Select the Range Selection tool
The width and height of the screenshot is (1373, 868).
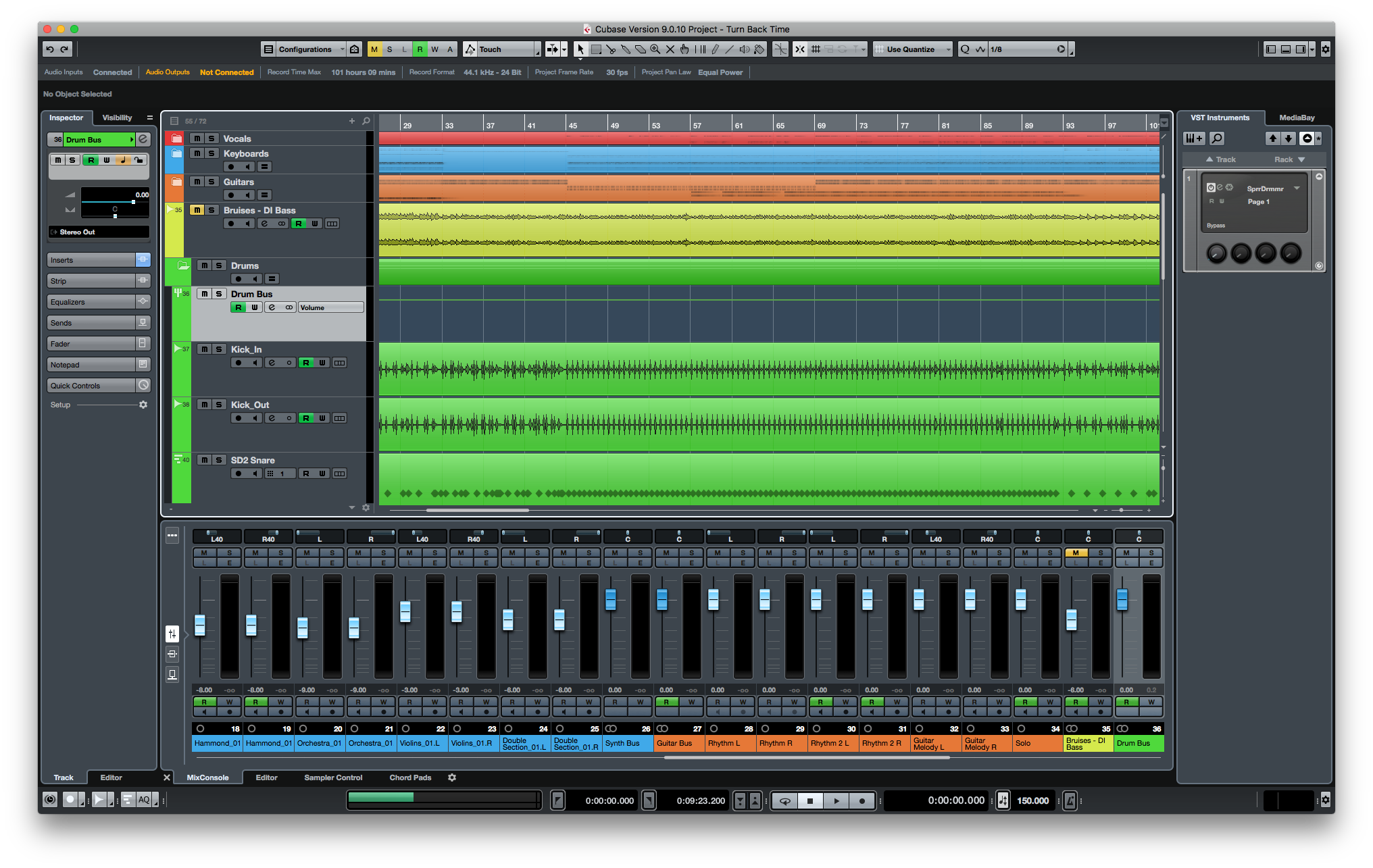(x=596, y=49)
